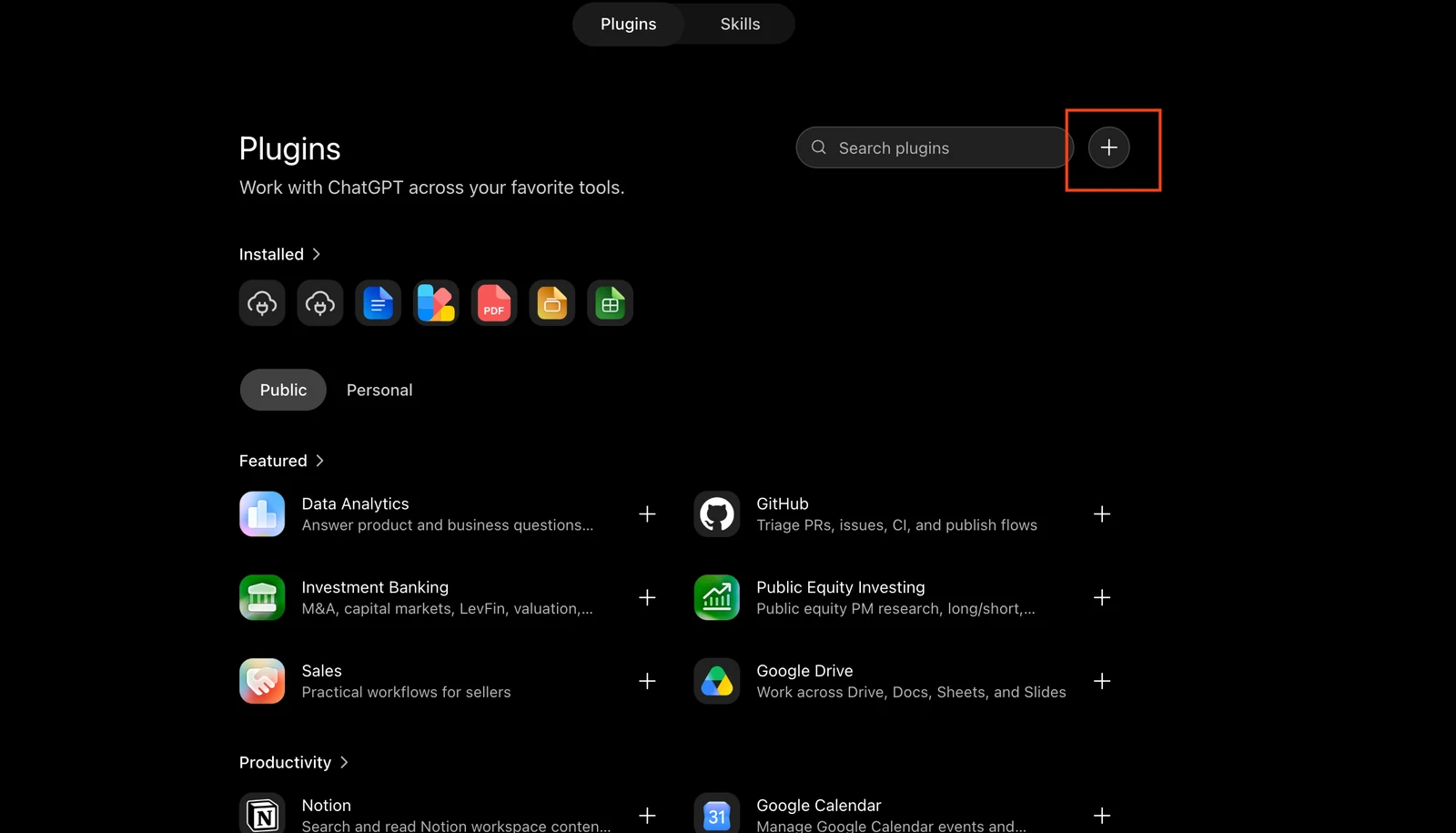
Task: Expand the Installed section chevron
Action: tap(316, 255)
